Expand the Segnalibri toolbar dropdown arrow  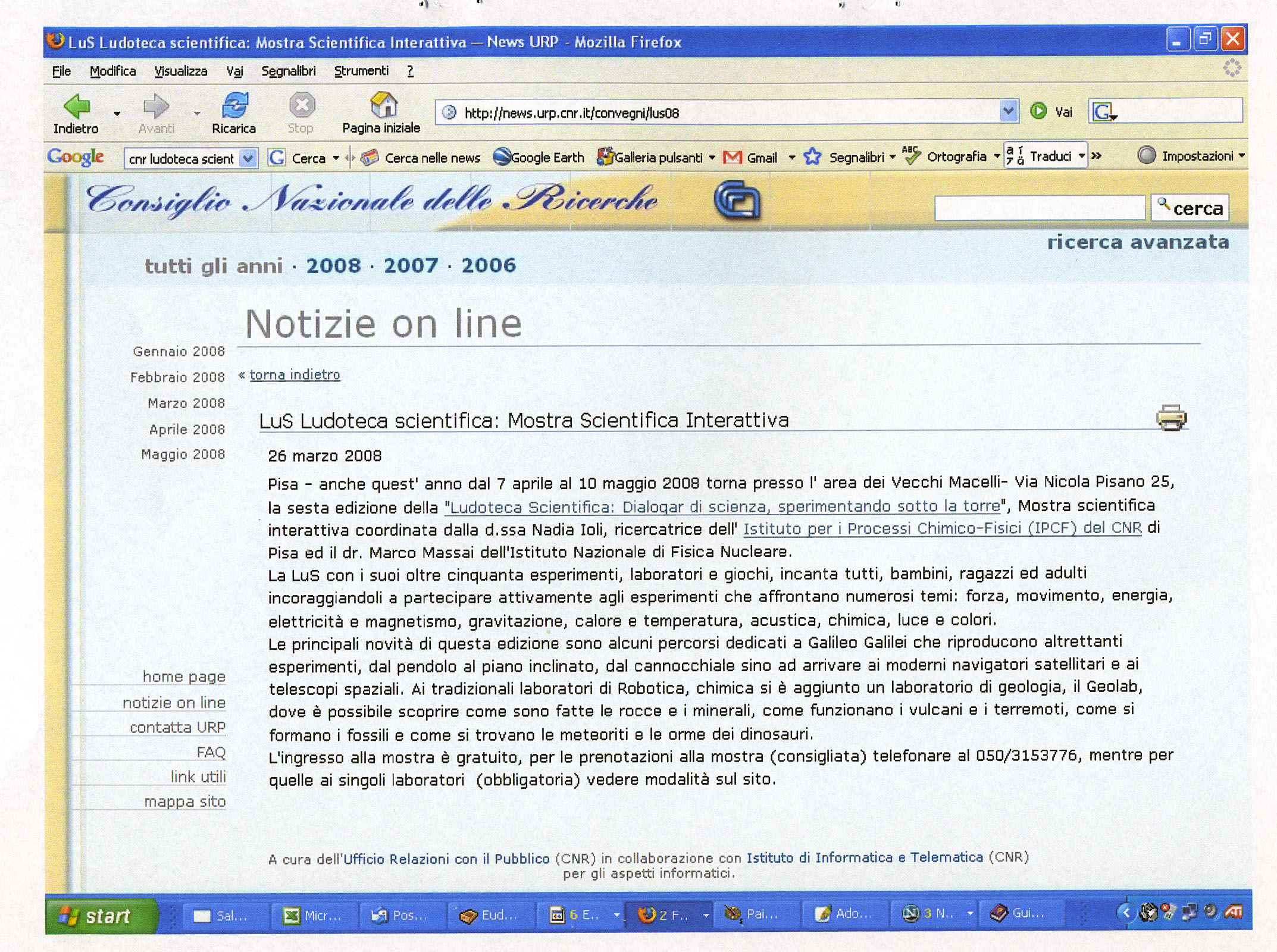pos(893,157)
